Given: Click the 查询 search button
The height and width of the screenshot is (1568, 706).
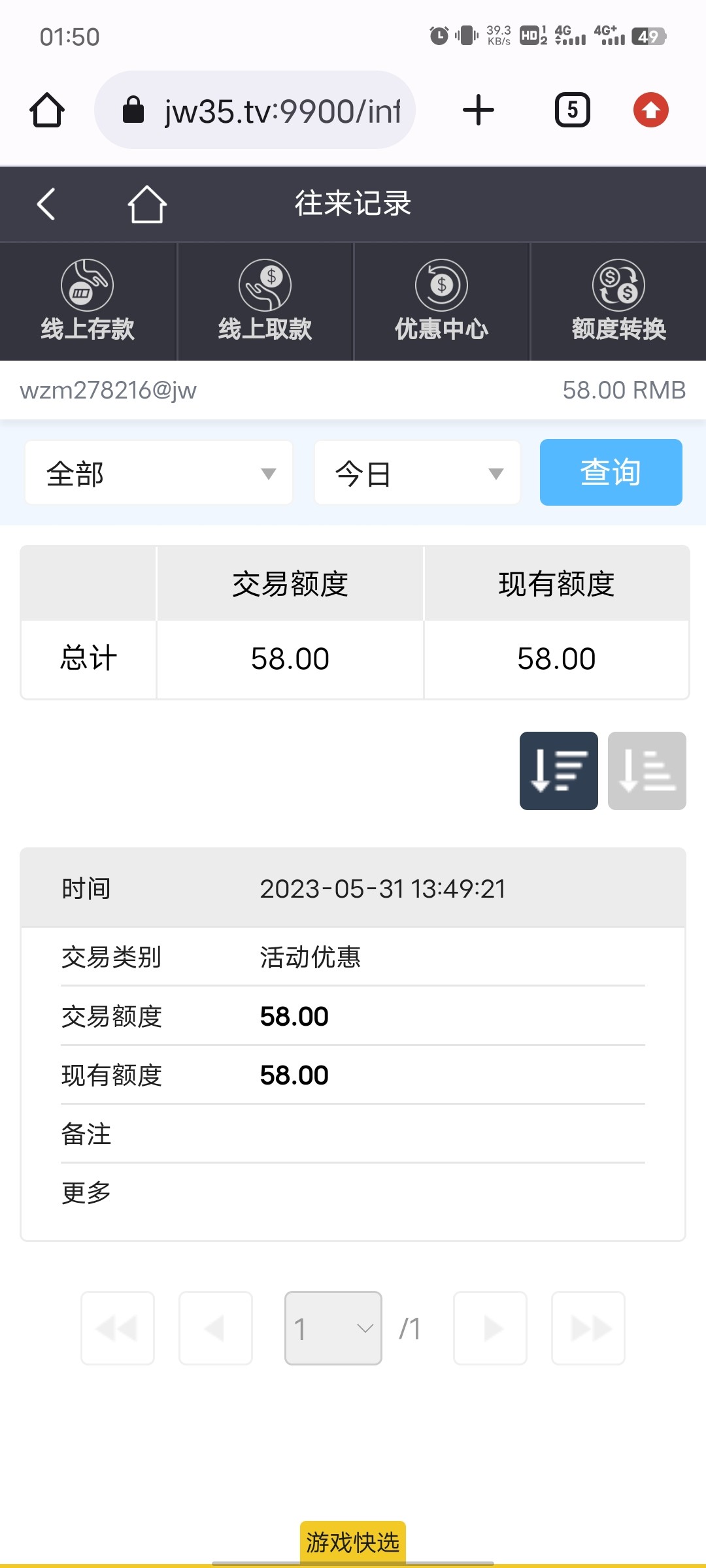Looking at the screenshot, I should pyautogui.click(x=611, y=472).
